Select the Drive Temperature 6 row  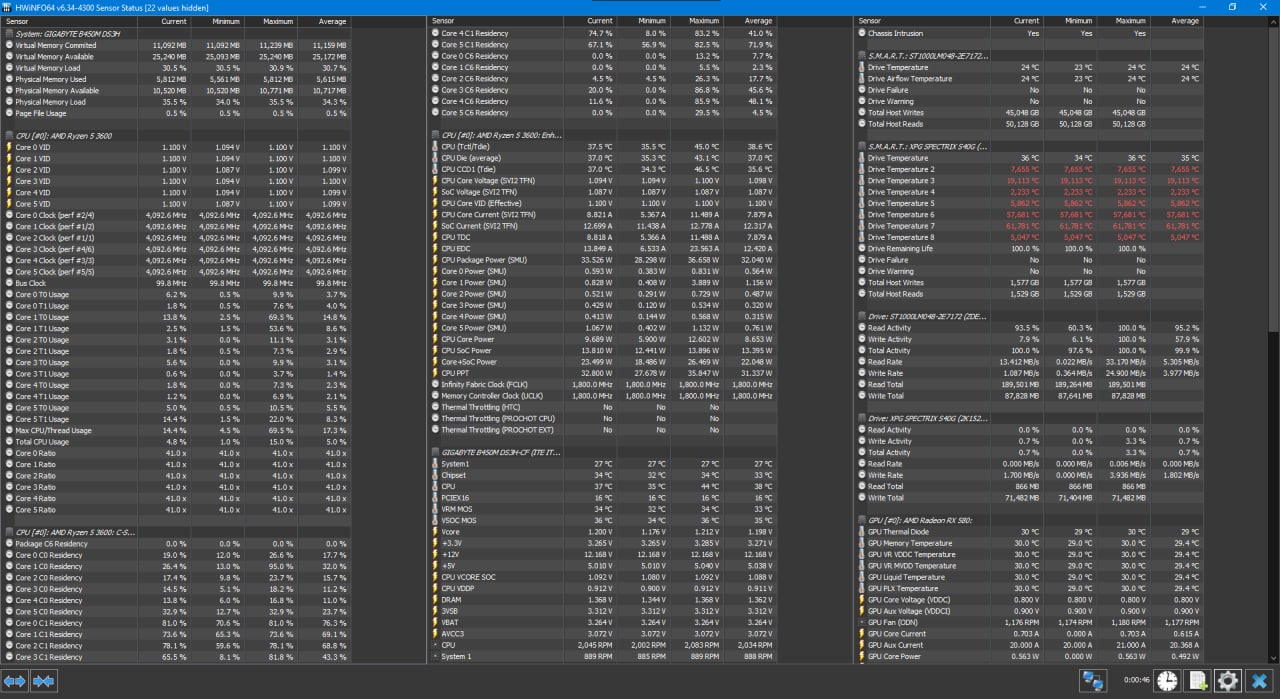[1029, 215]
